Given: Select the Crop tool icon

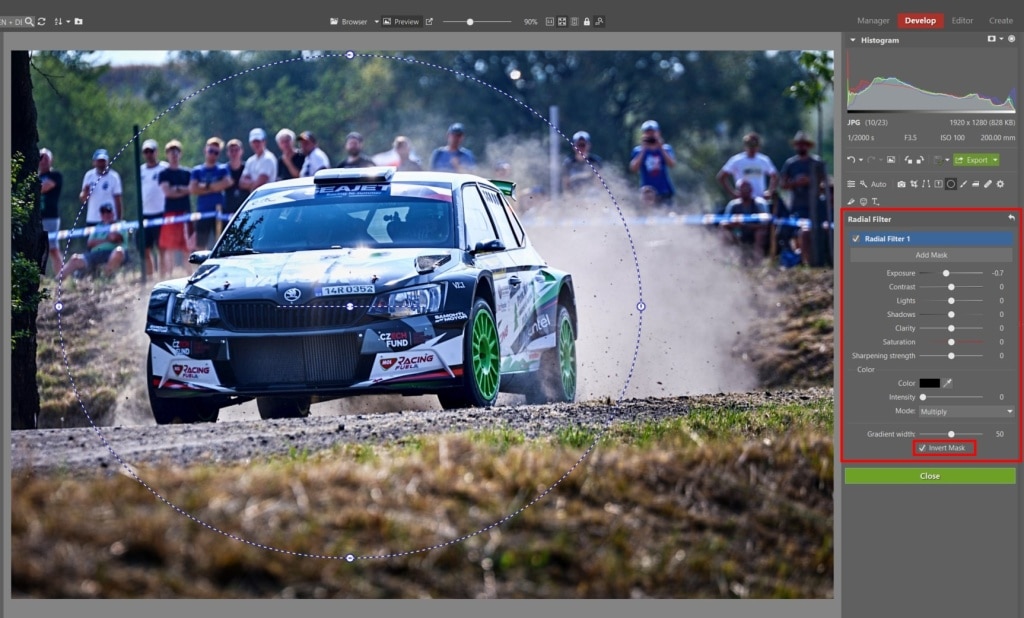Looking at the screenshot, I should pyautogui.click(x=914, y=184).
